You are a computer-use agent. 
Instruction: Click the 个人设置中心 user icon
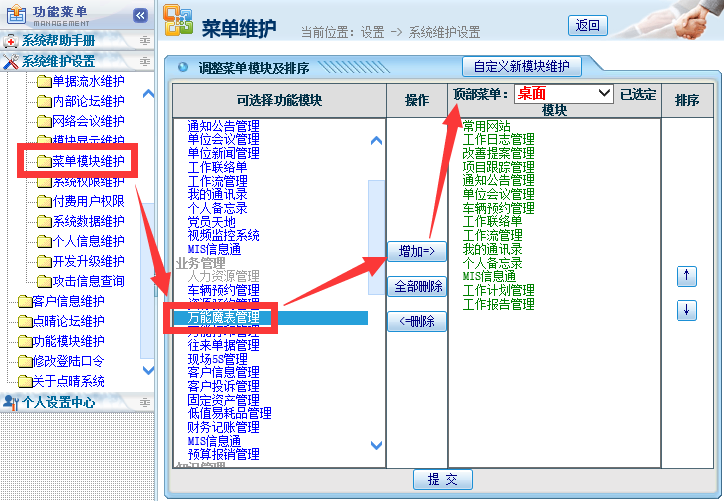(11, 402)
